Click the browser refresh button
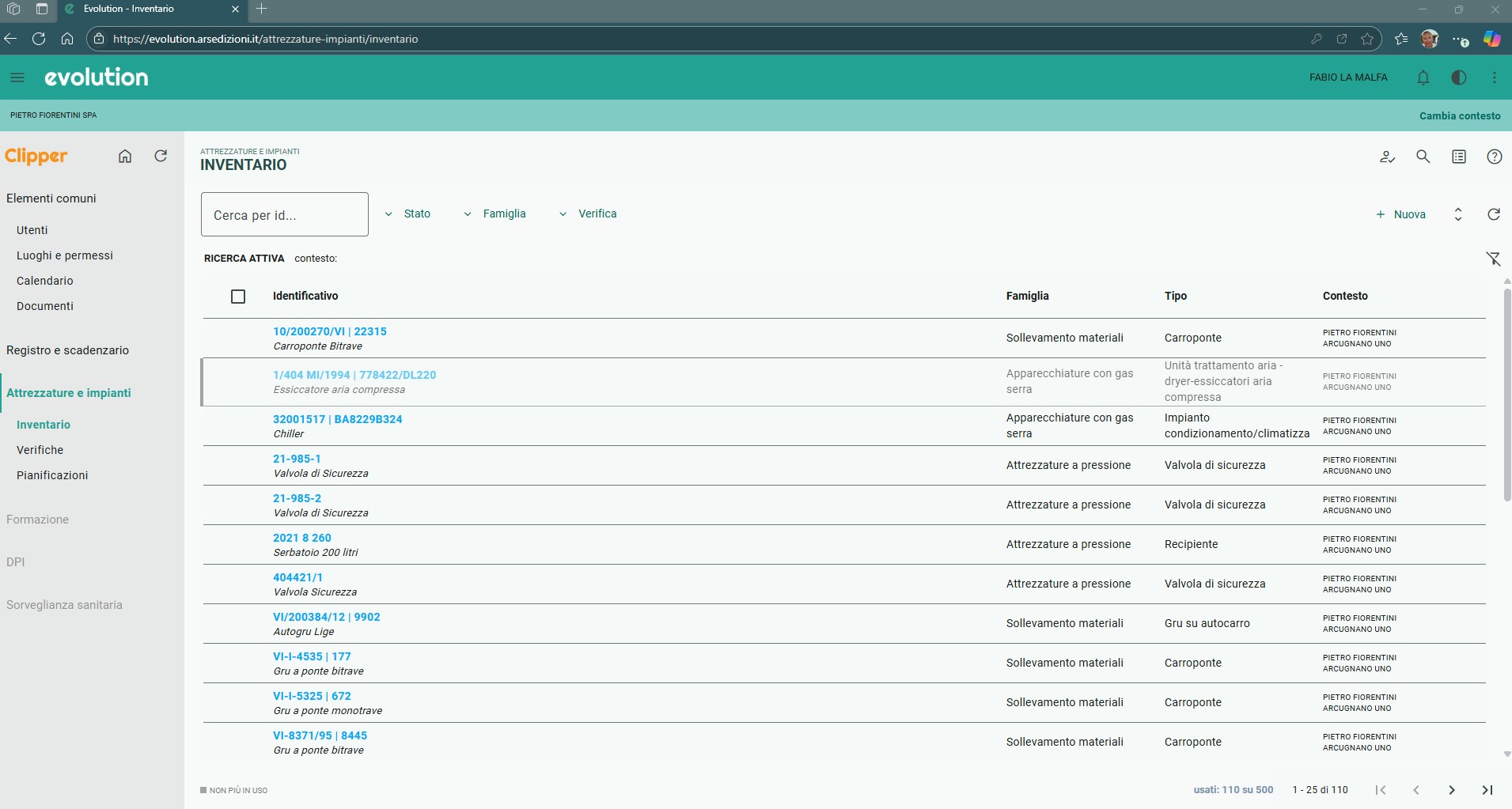The height and width of the screenshot is (809, 1512). coord(38,39)
